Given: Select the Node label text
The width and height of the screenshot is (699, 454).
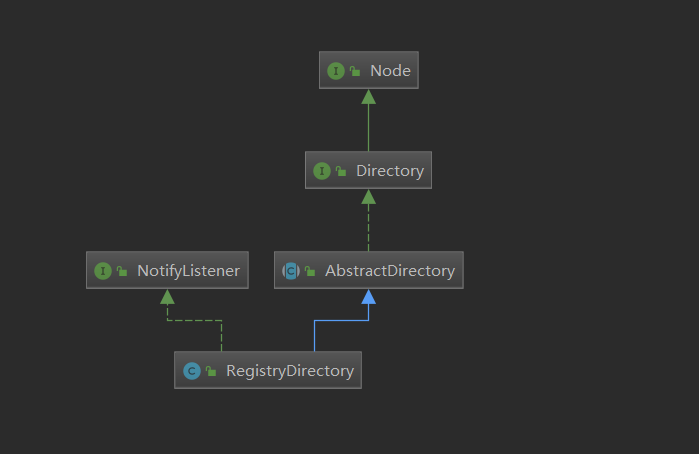Looking at the screenshot, I should click(390, 71).
